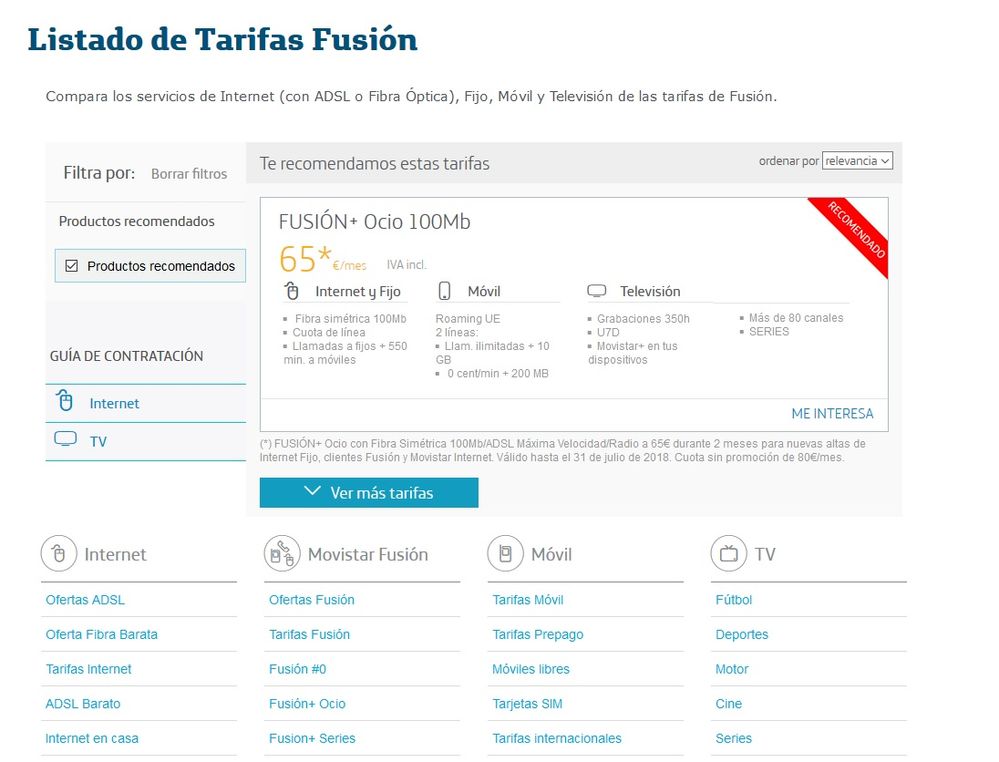Viewport: 999px width, 762px height.
Task: Open the ordenar por relevancia dropdown
Action: coord(857,161)
